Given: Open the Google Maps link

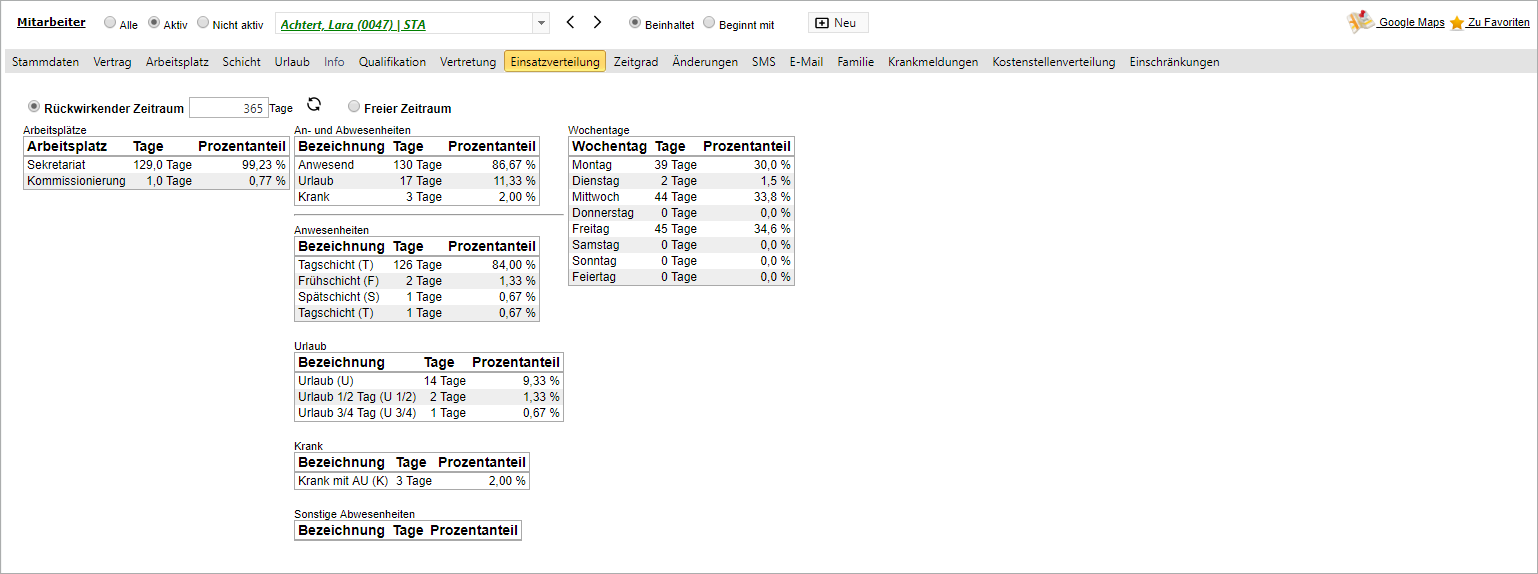Looking at the screenshot, I should pos(1411,22).
